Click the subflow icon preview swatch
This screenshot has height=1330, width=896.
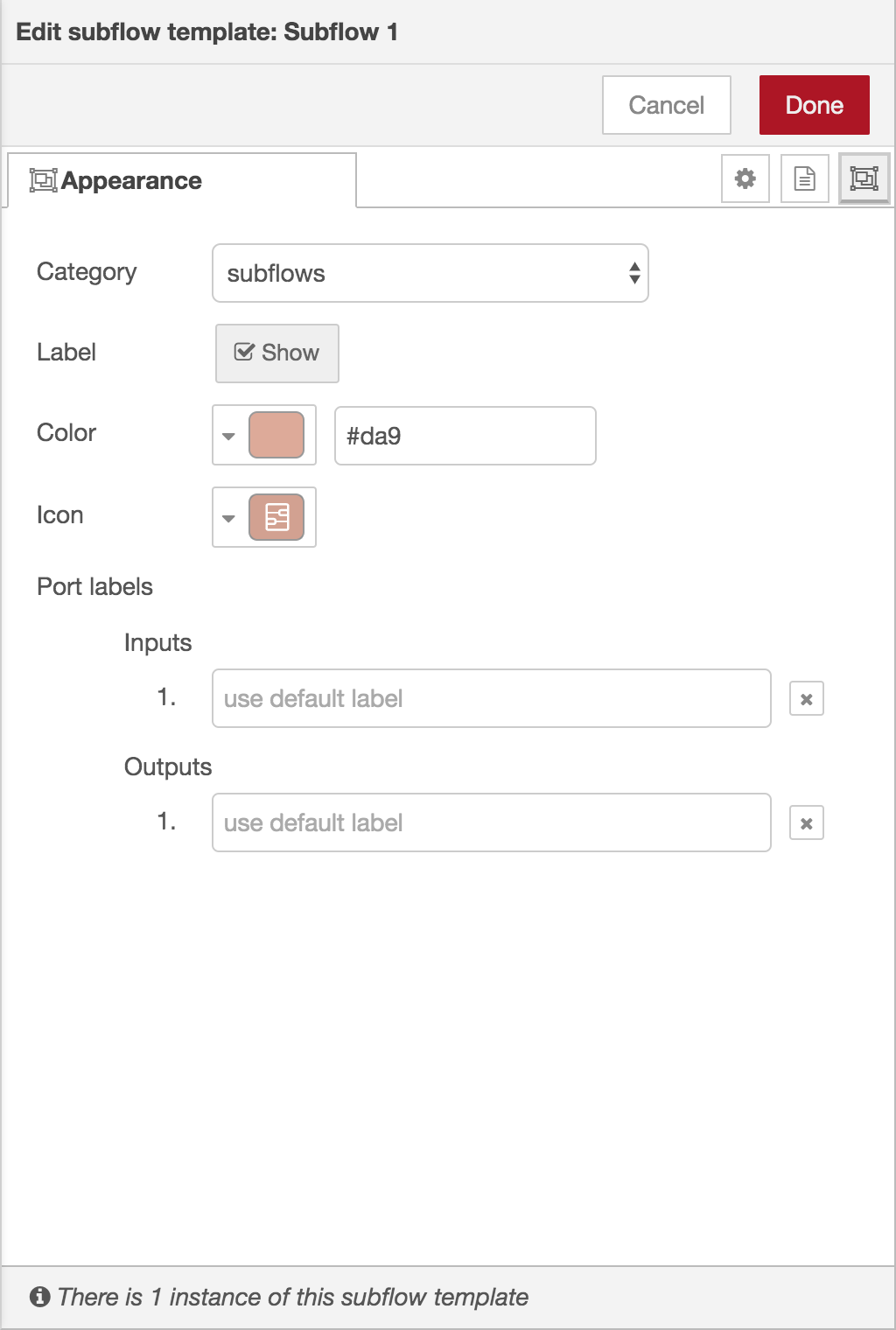277,517
